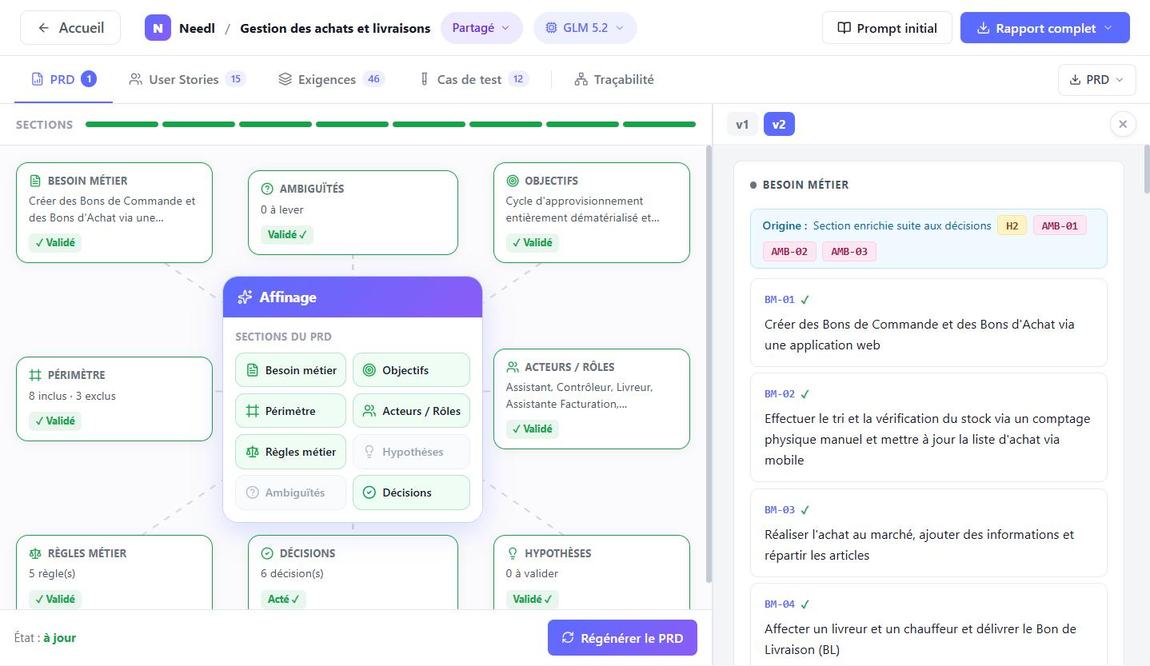Image resolution: width=1150 pixels, height=666 pixels.
Task: Click the chip icon in GLM 5.2 pill
Action: 551,28
